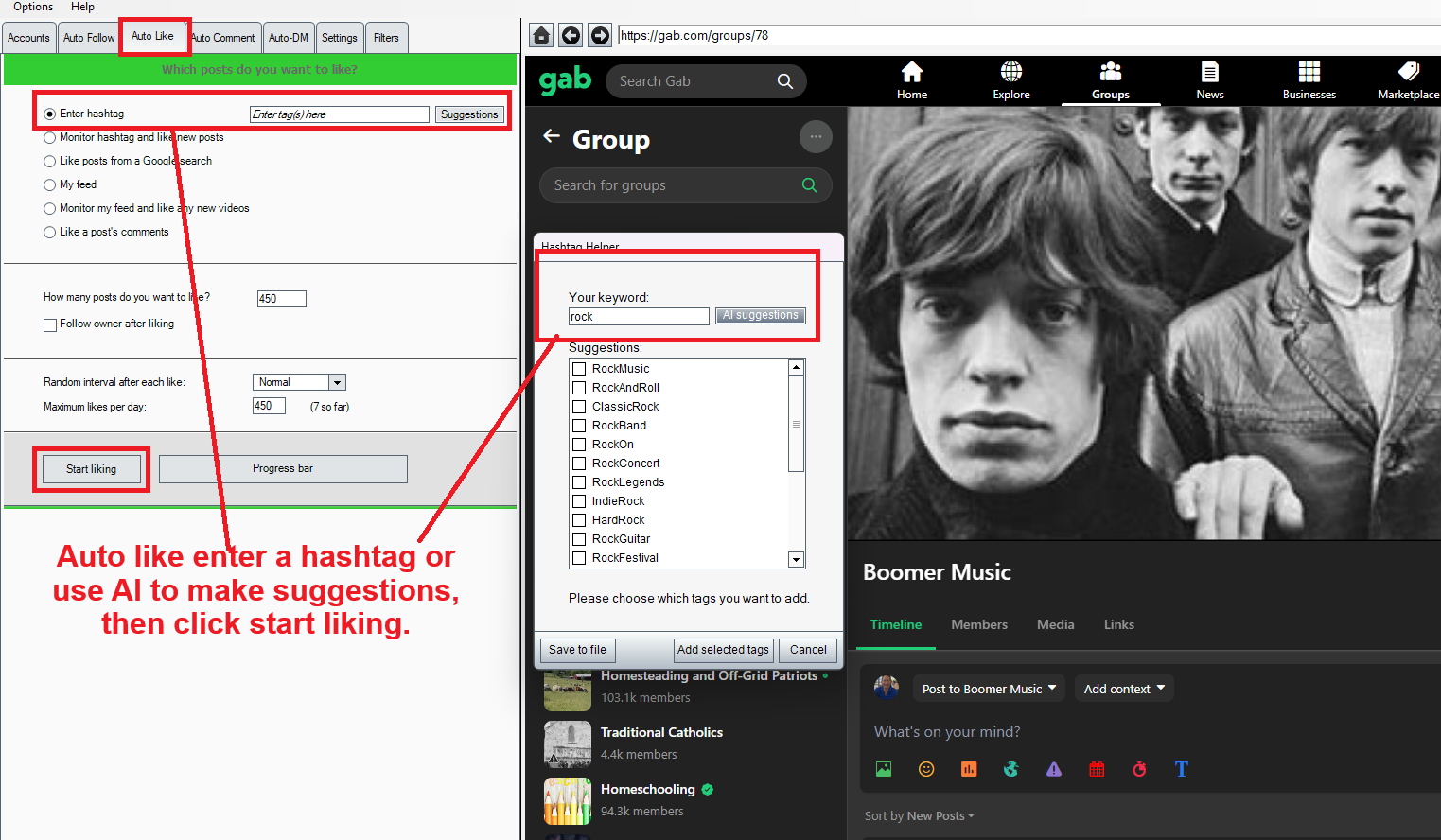Open the Members tab of Boomer Music
Viewport: 1441px width, 840px height.
coord(979,624)
